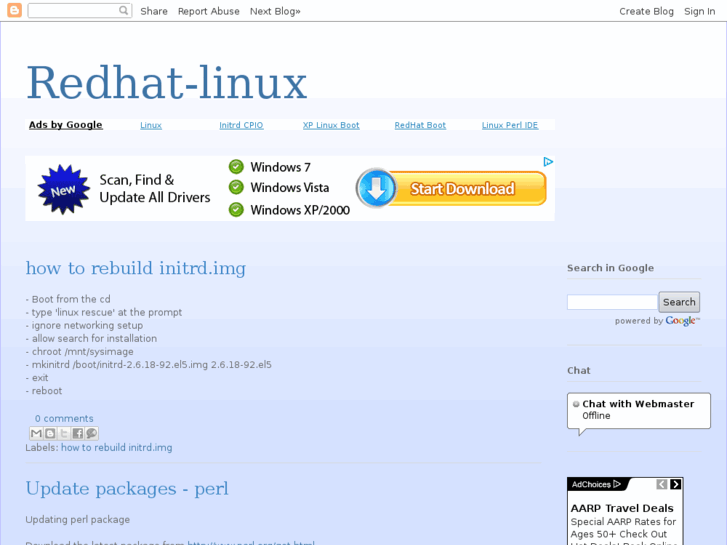Open the Initrd CPIO ad link
Screen dimensions: 727x545
241,125
